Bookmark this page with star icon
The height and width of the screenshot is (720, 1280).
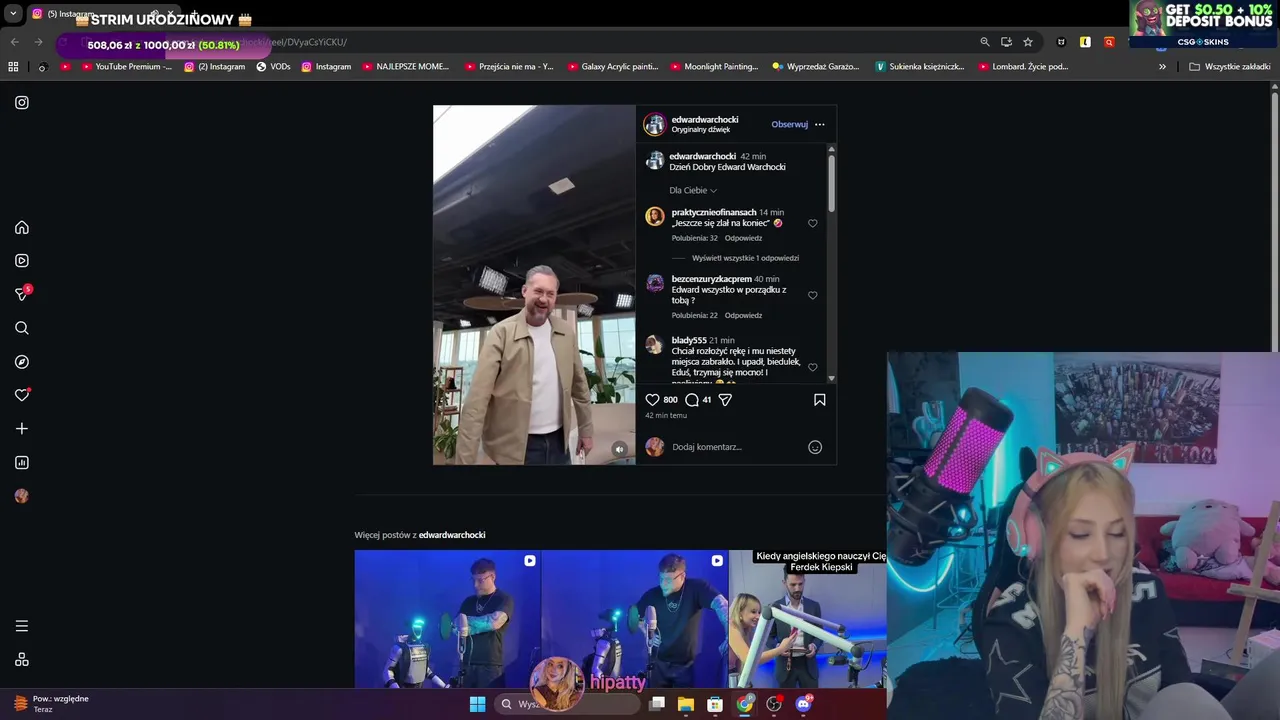[x=1028, y=42]
